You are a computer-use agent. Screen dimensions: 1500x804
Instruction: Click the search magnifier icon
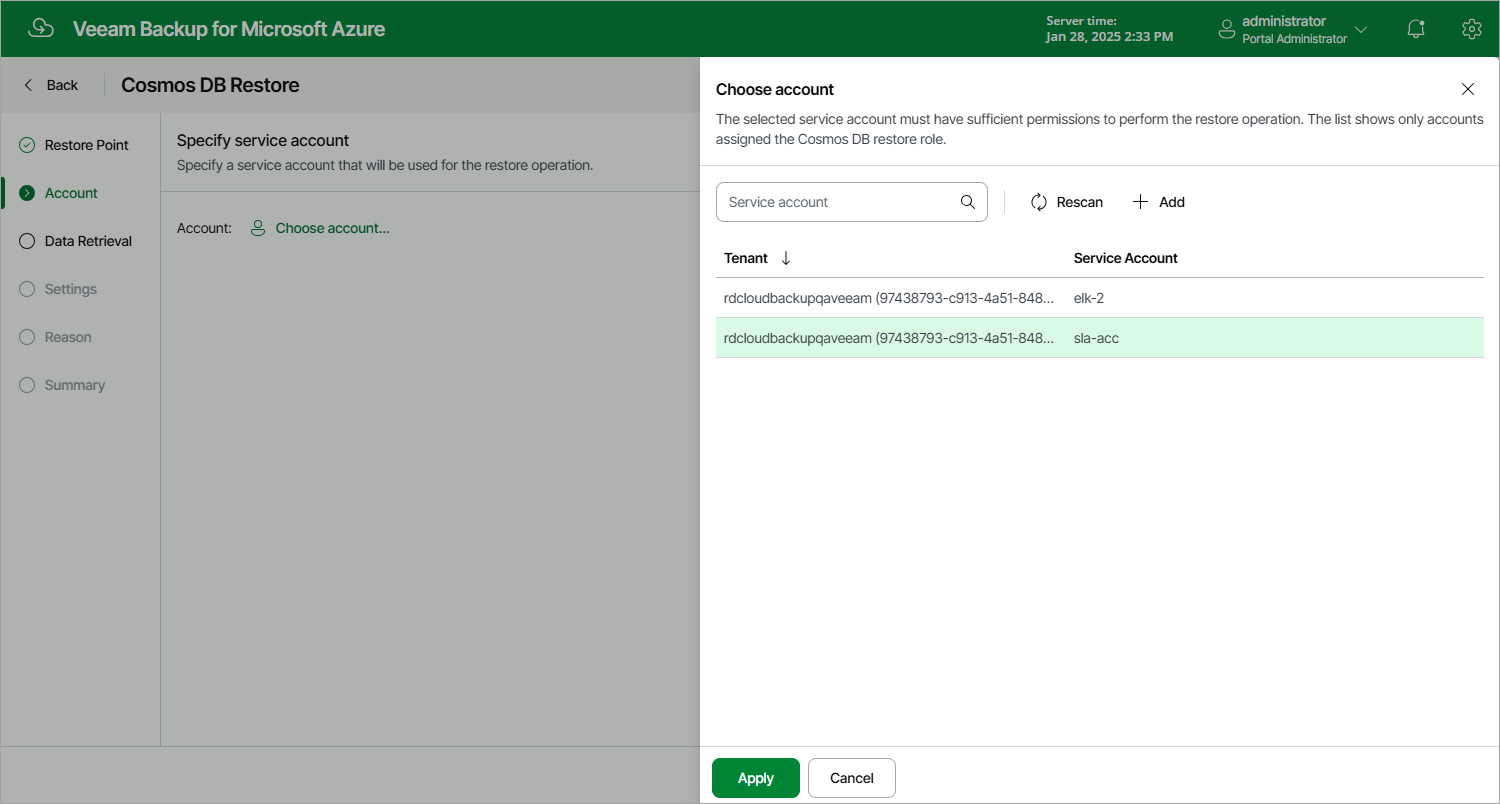tap(967, 202)
